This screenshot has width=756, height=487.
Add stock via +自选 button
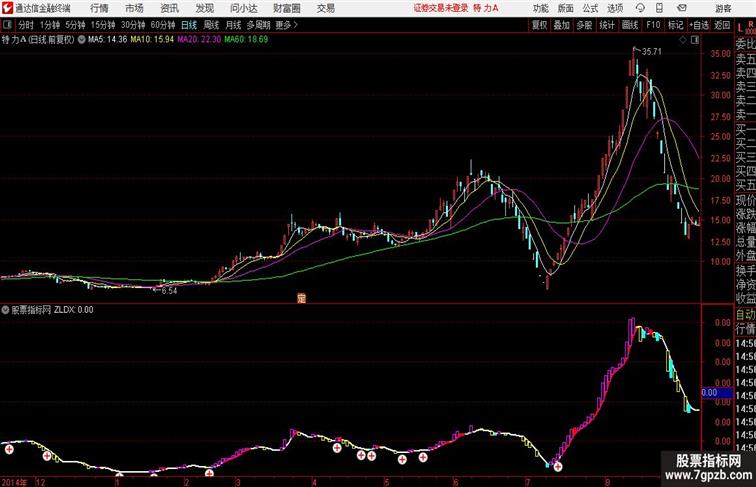coord(699,25)
